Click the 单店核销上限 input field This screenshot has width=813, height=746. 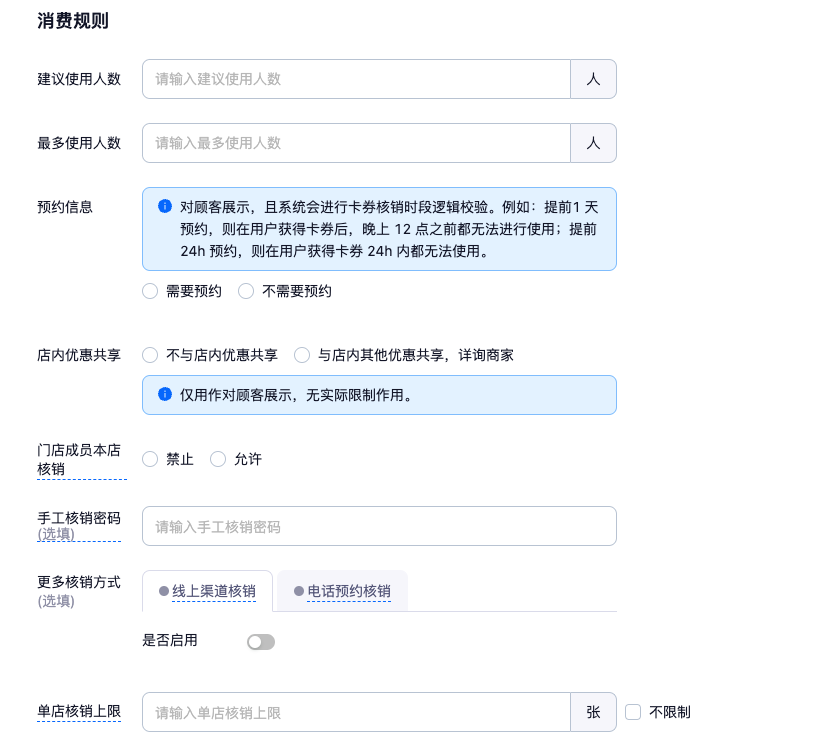[356, 712]
